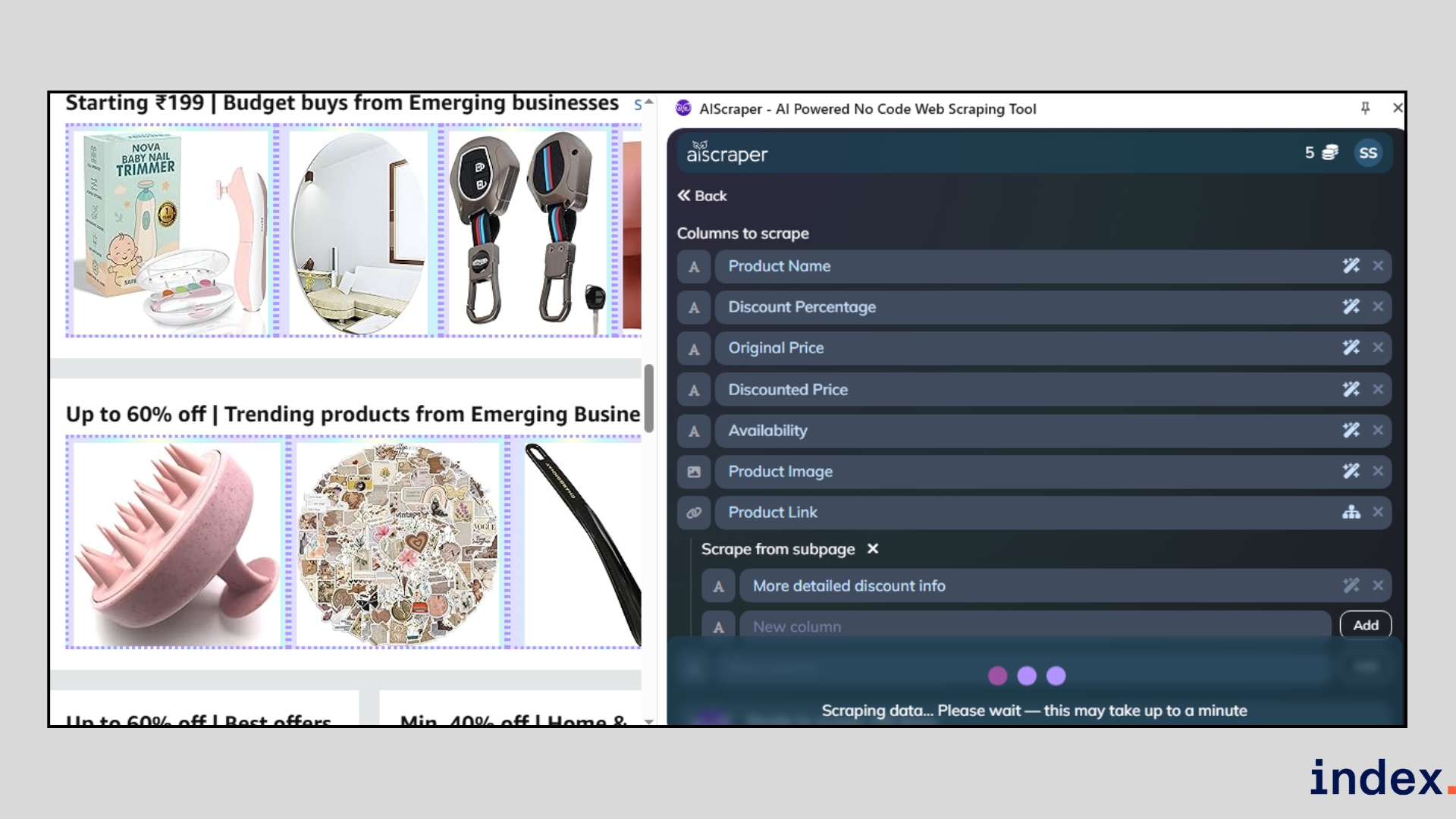Go Back to the previous screen

coord(702,196)
